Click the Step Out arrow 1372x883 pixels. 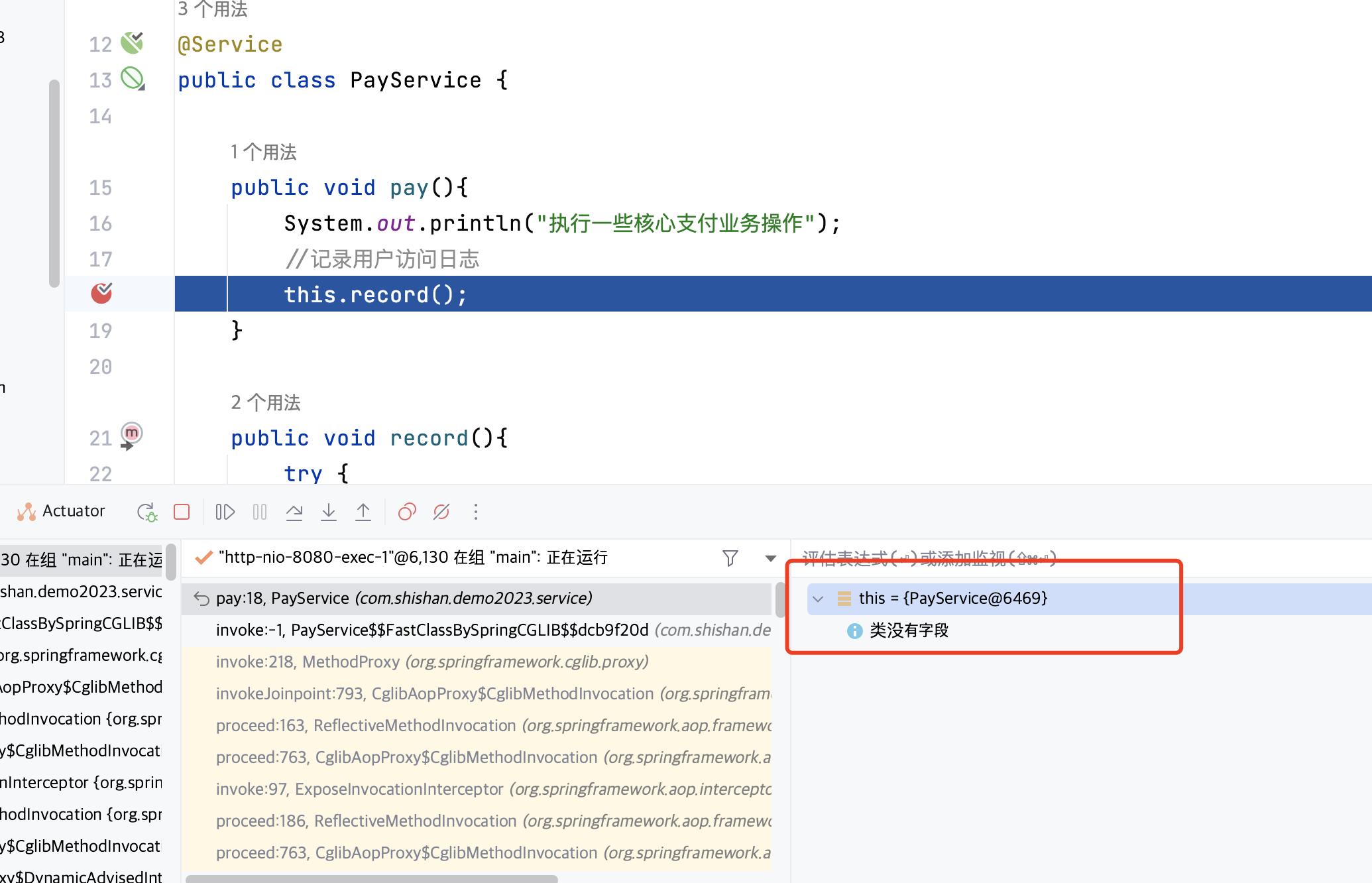tap(363, 512)
